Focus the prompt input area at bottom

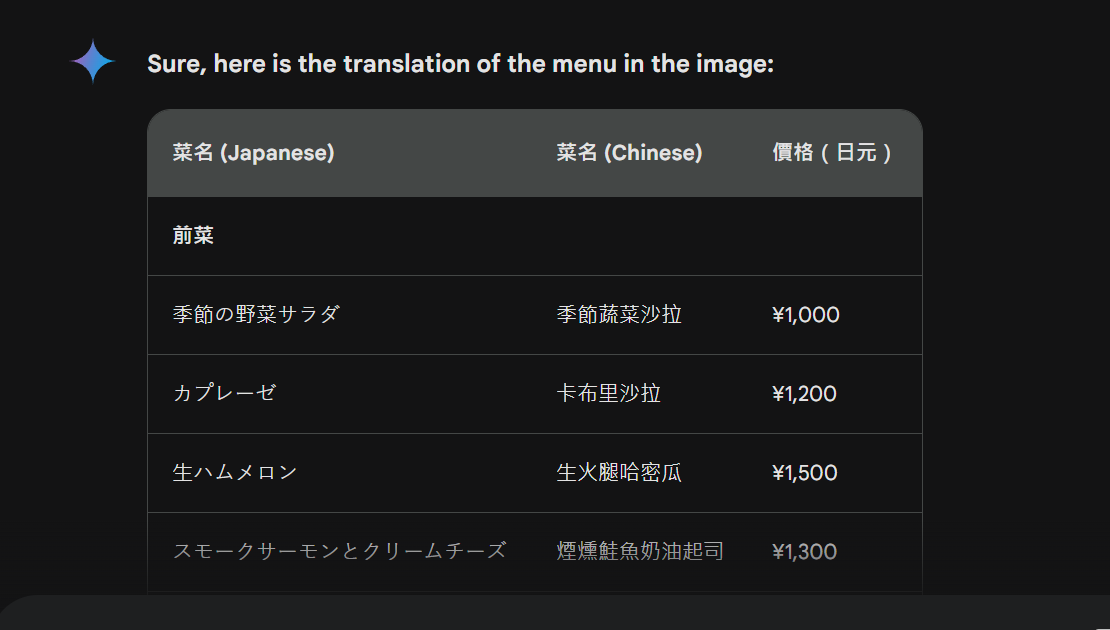click(555, 613)
